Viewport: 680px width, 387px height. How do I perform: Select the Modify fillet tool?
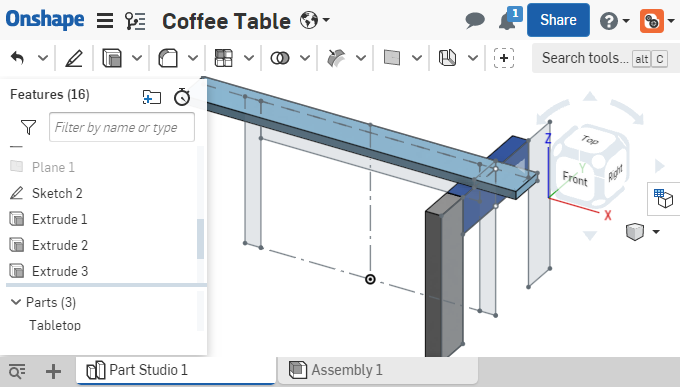[336, 58]
